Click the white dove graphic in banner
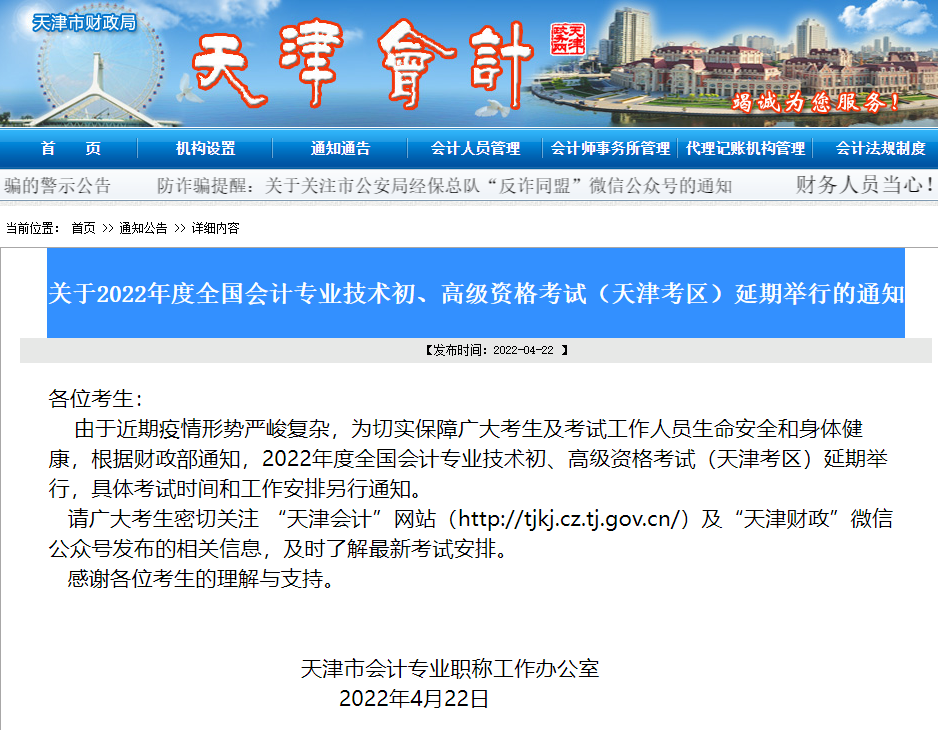938x730 pixels. point(190,90)
